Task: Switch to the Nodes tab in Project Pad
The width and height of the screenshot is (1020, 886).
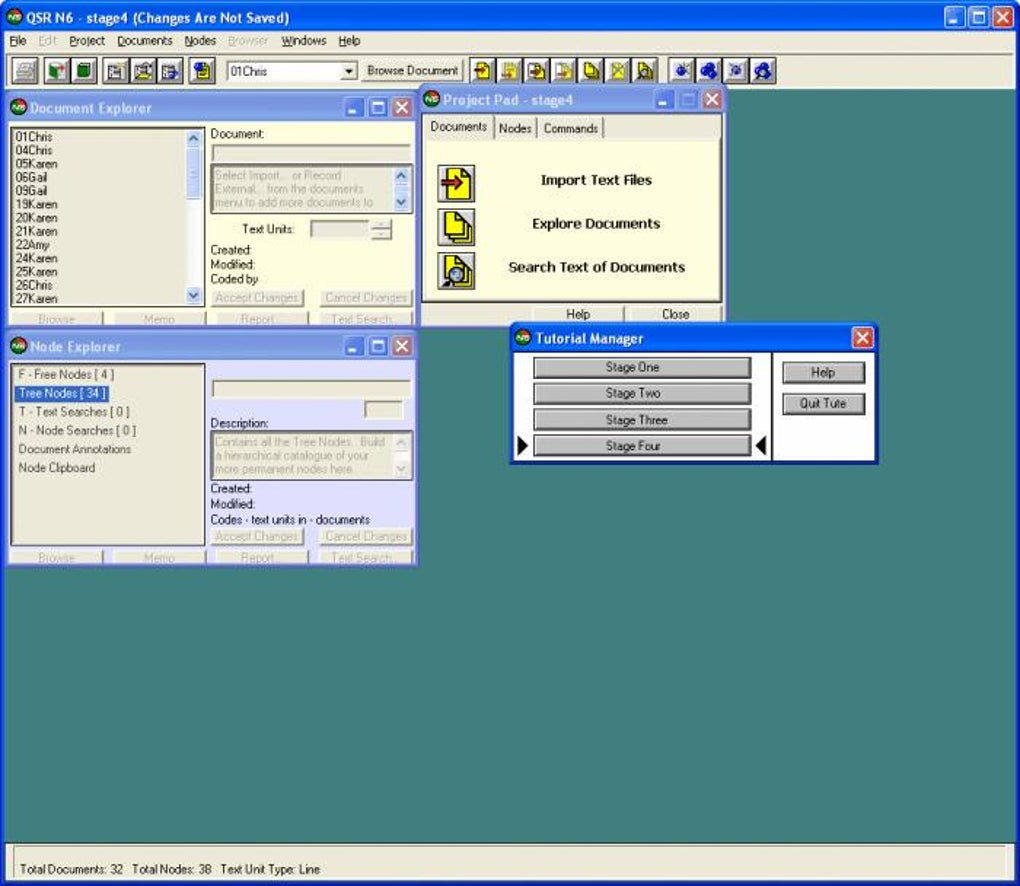Action: pyautogui.click(x=515, y=129)
